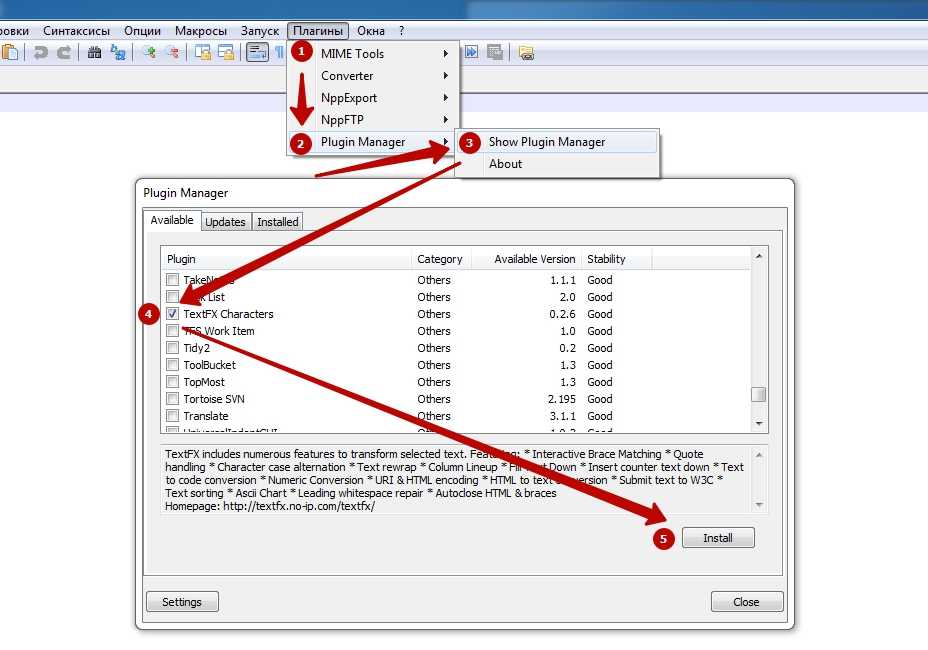Screen dimensions: 928x650
Task: Click the synchronize vertical scrolling icon
Action: click(203, 53)
